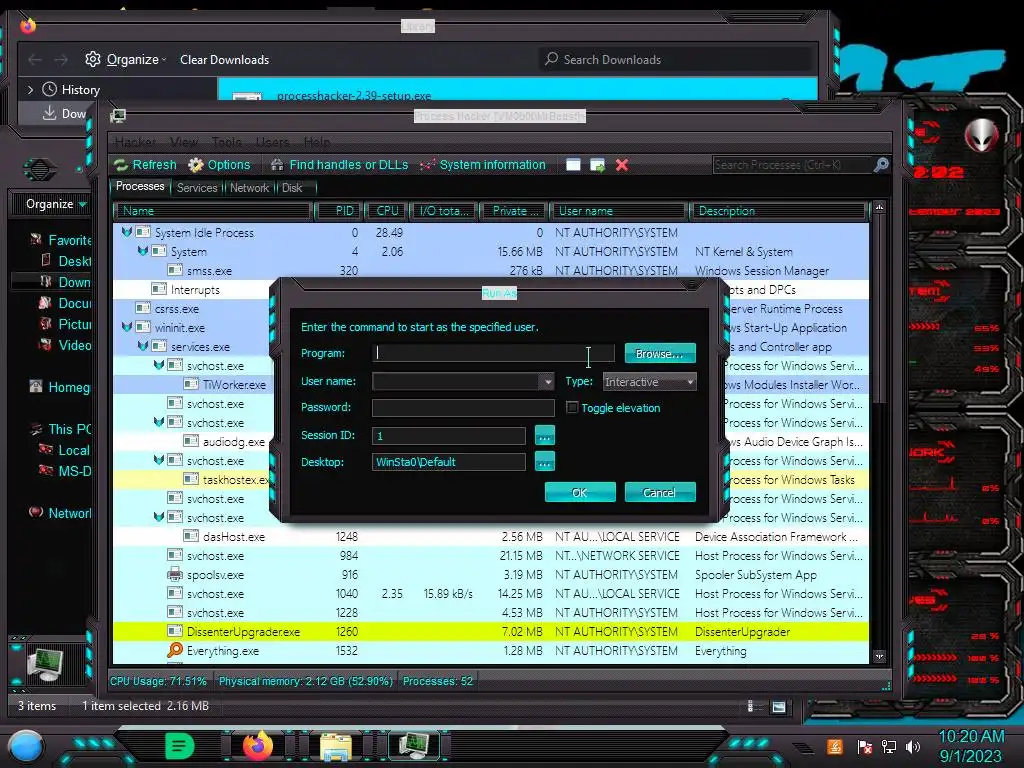
Task: Click the Desktop WinSta0\Default field
Action: coord(449,462)
